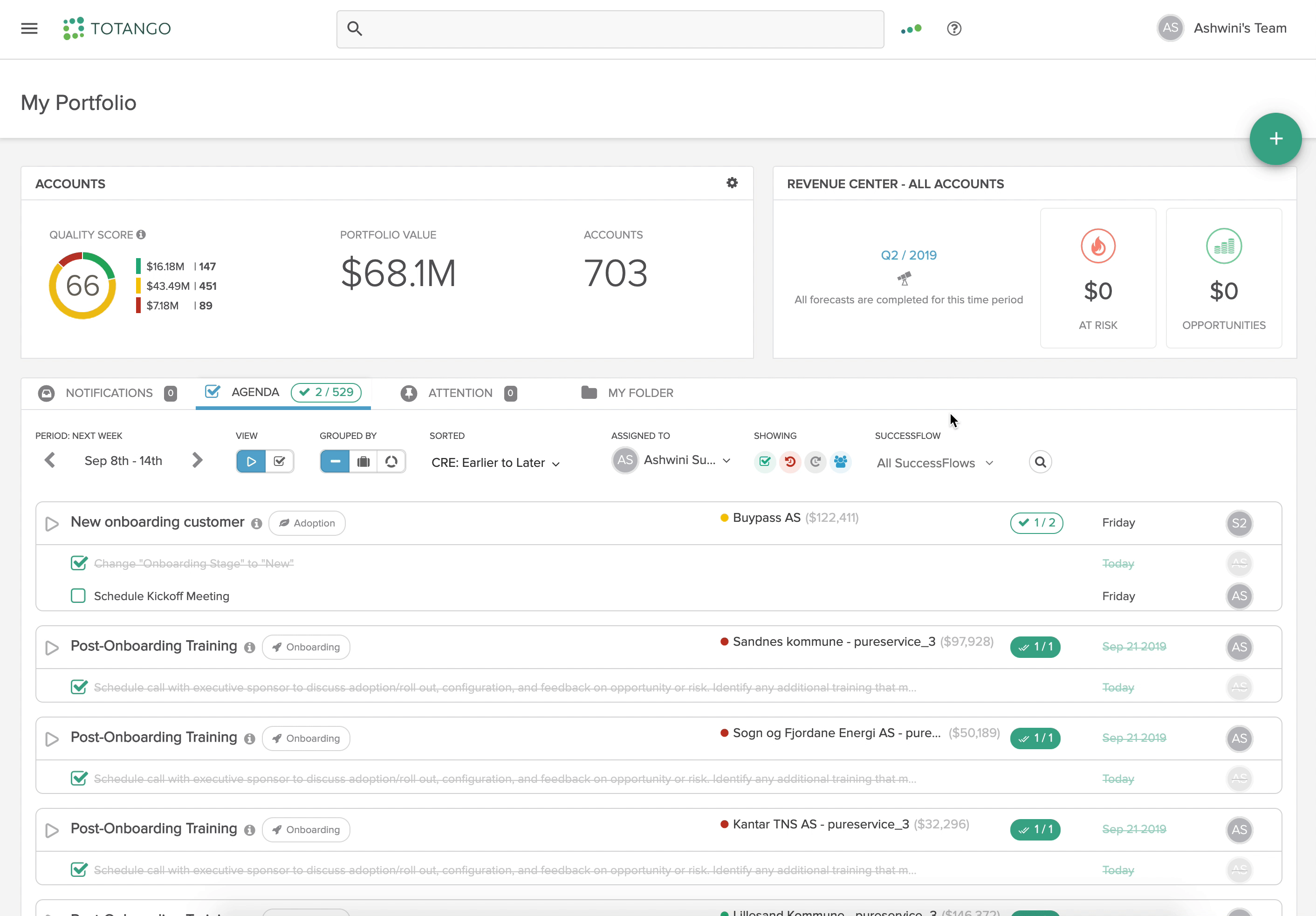
Task: Click AS avatar on Schedule Kickoff Meeting row
Action: [1239, 596]
